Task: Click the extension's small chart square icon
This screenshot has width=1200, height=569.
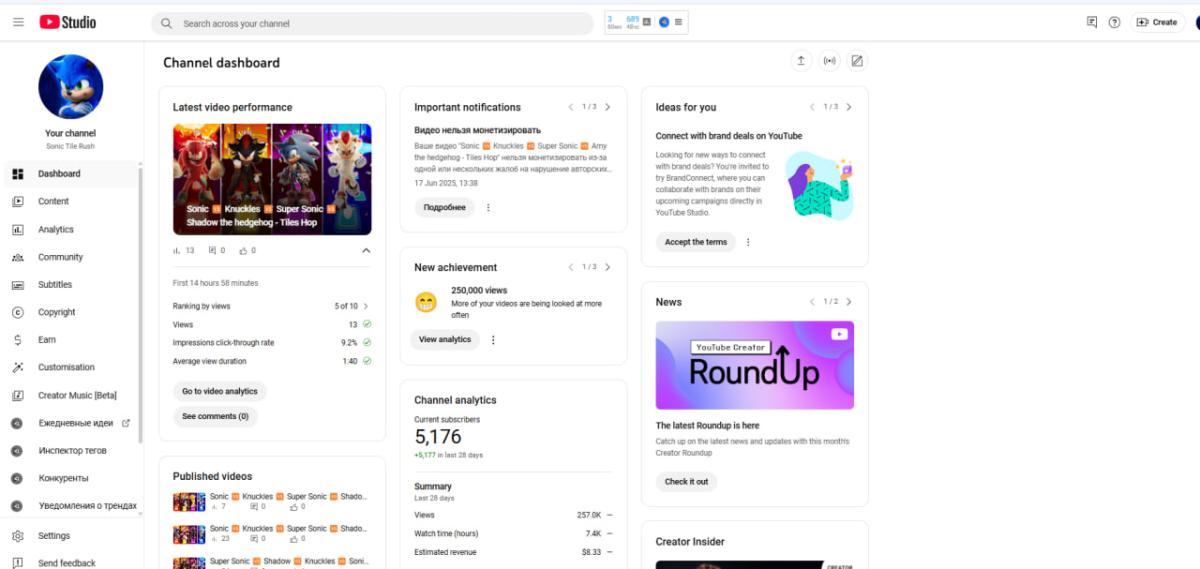Action: 648,21
